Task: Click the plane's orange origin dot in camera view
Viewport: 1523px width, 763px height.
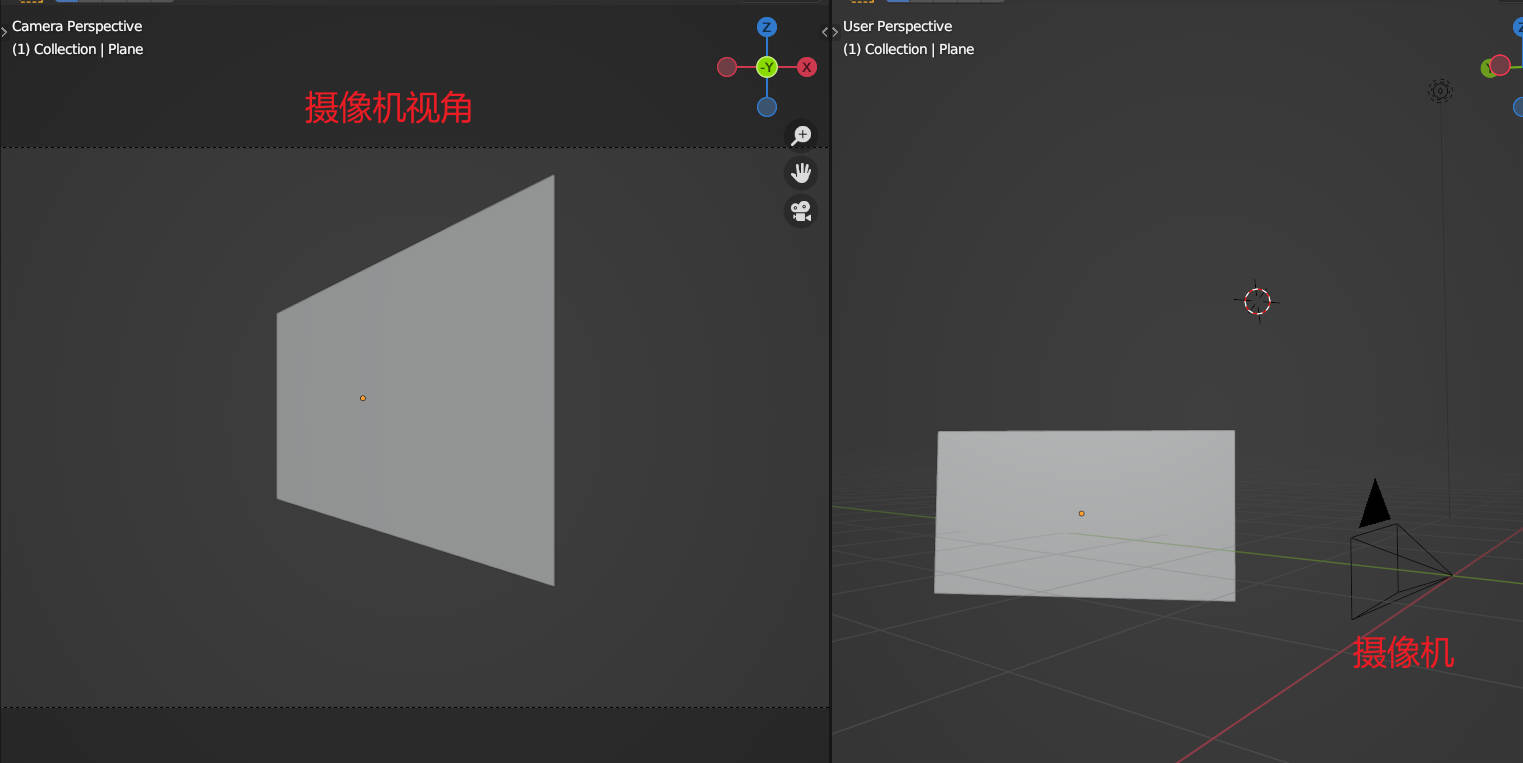Action: 363,398
